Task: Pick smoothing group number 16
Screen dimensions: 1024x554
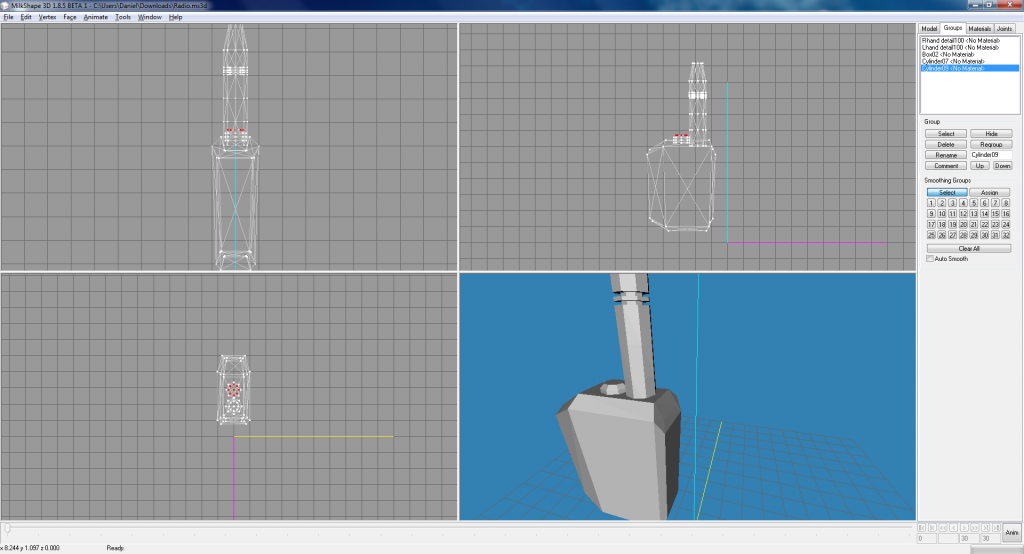Action: point(1006,214)
